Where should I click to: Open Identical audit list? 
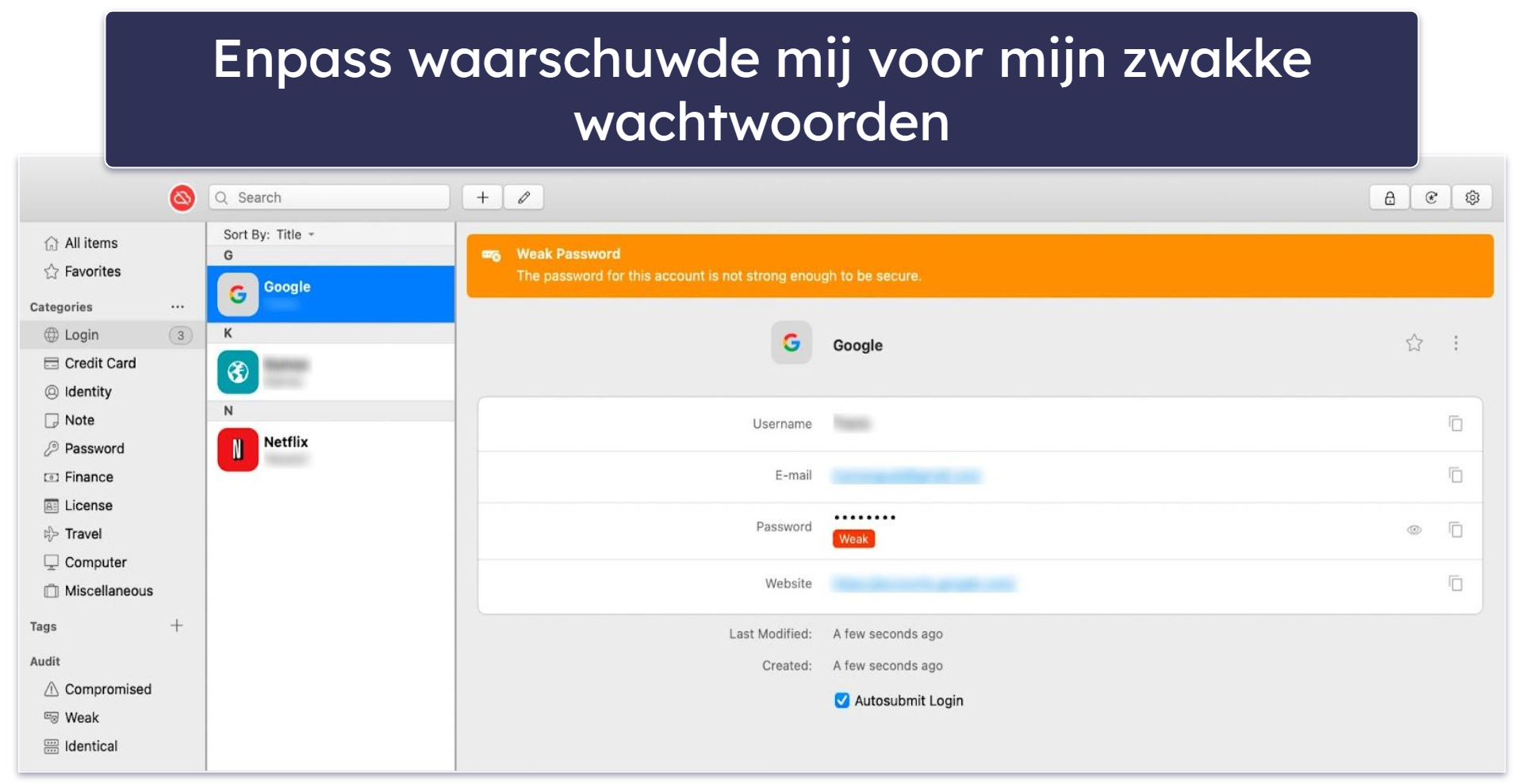coord(80,747)
